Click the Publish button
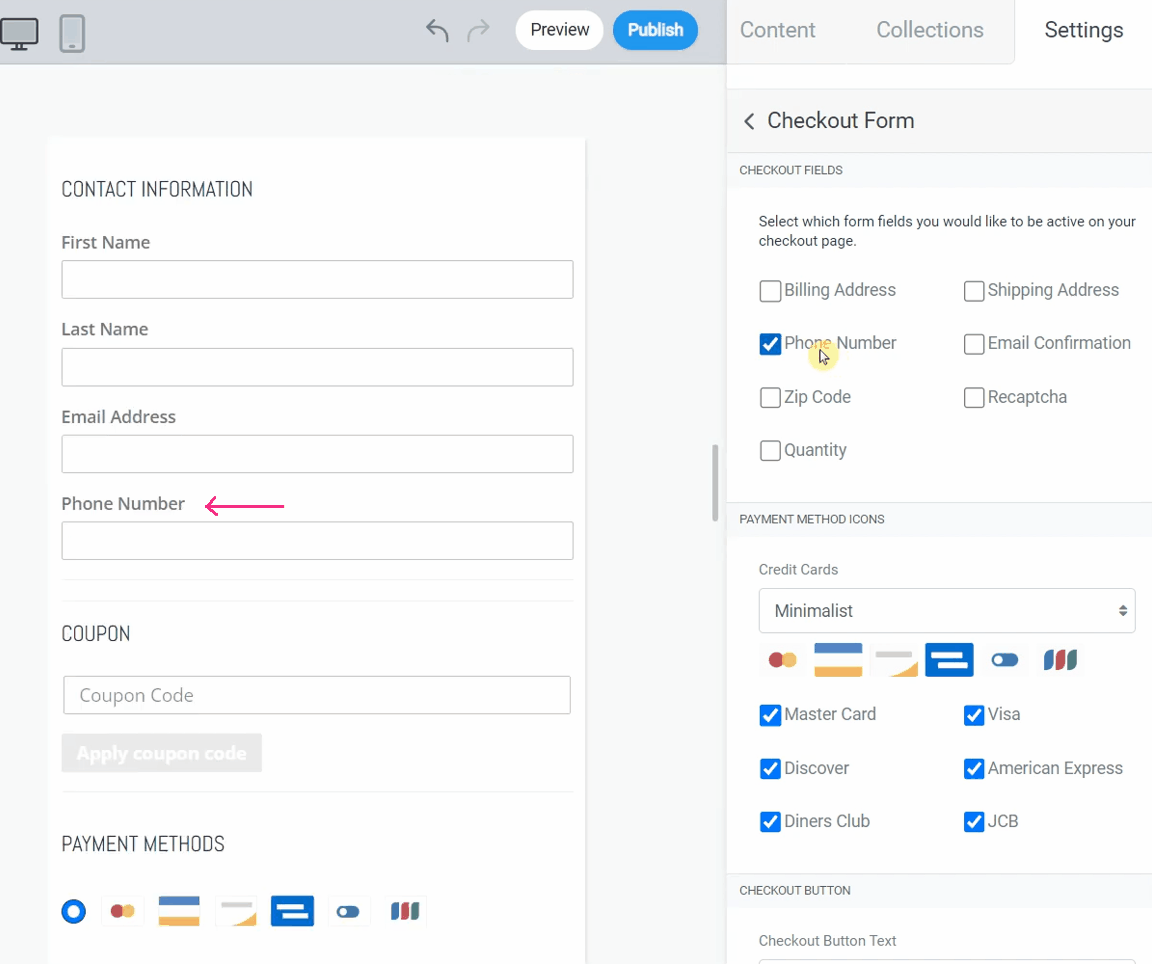1152x964 pixels. tap(655, 30)
